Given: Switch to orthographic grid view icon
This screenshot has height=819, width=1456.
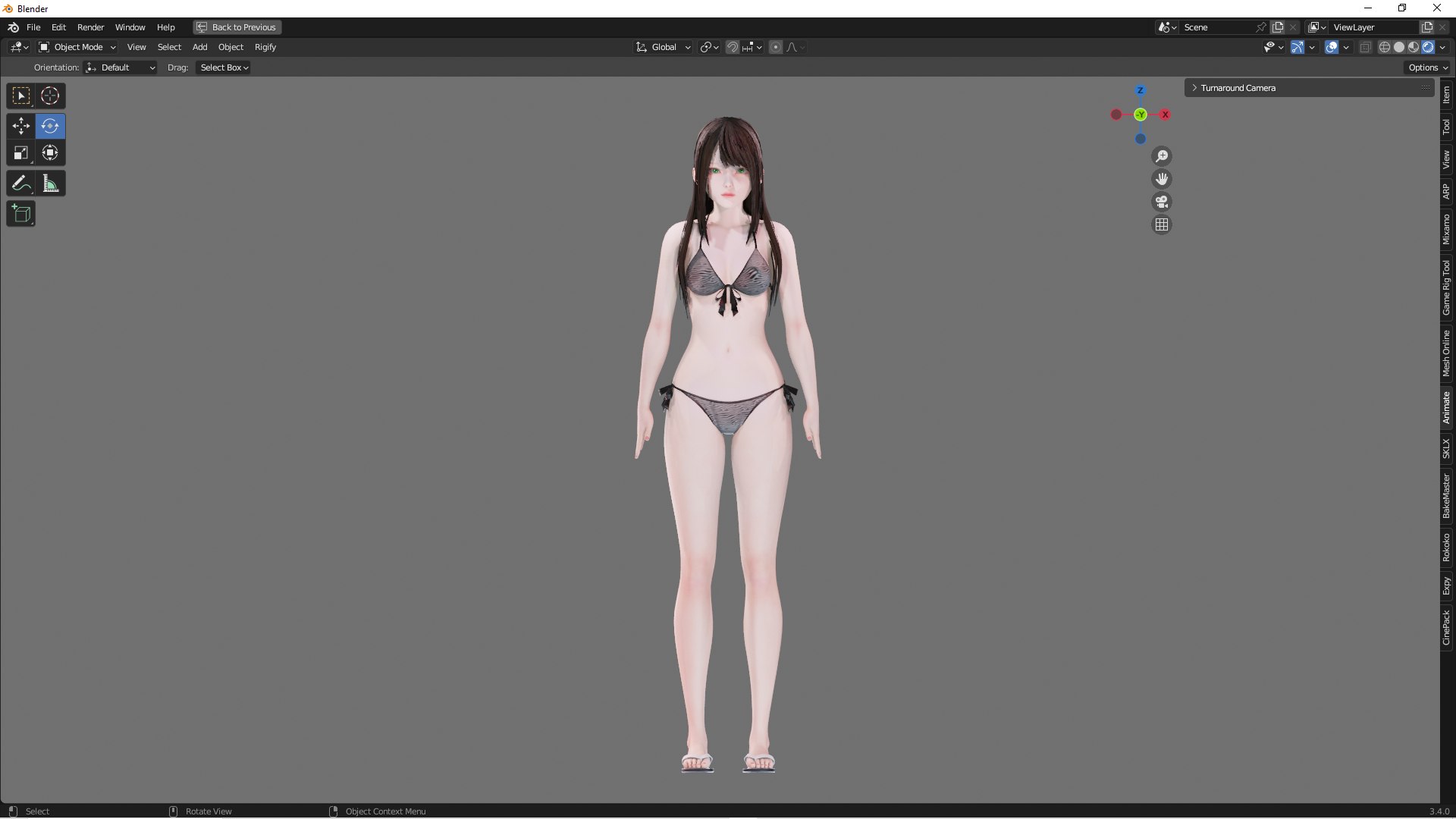Looking at the screenshot, I should [x=1161, y=224].
